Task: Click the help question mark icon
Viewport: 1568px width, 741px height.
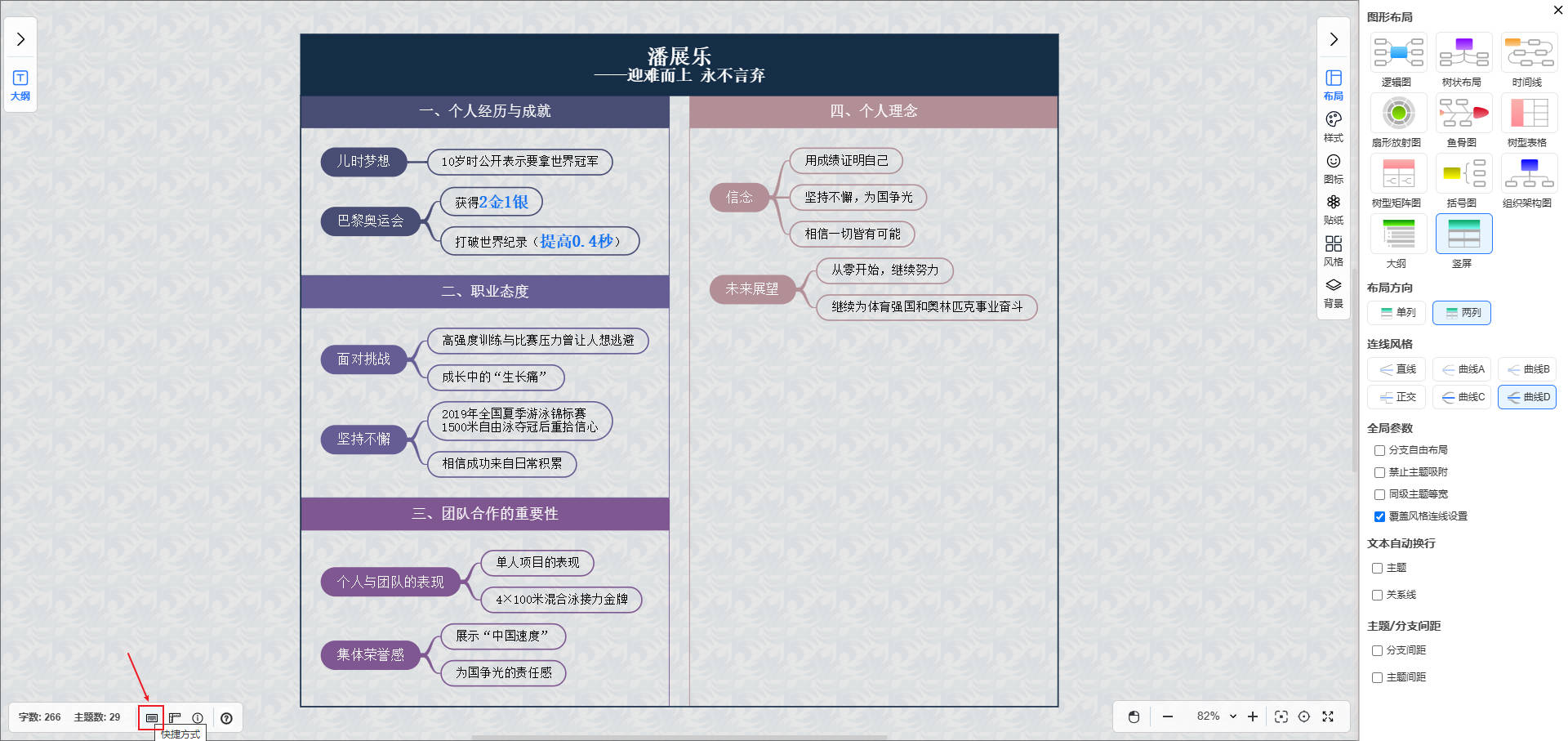Action: point(226,718)
